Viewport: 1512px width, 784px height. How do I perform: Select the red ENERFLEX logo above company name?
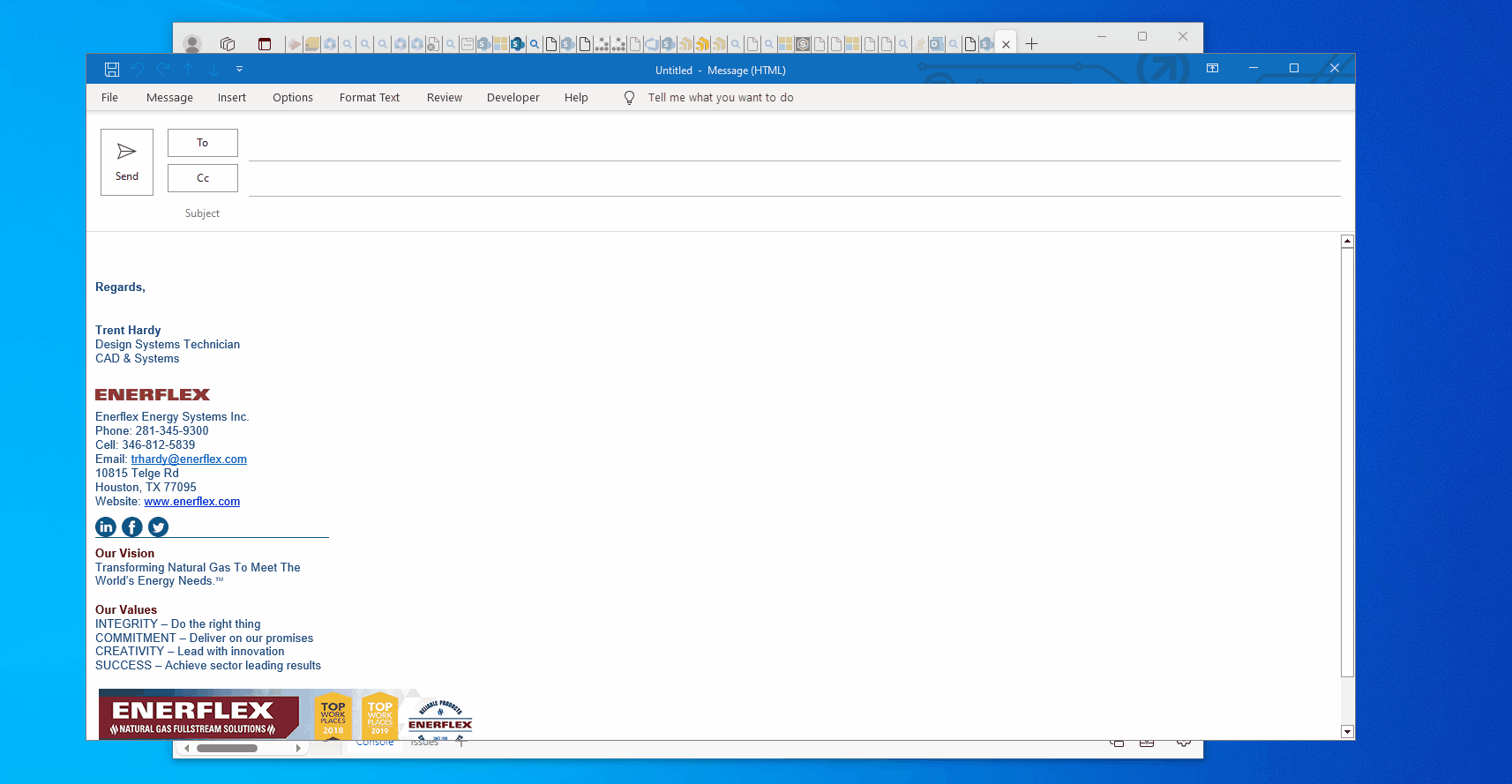pos(153,395)
